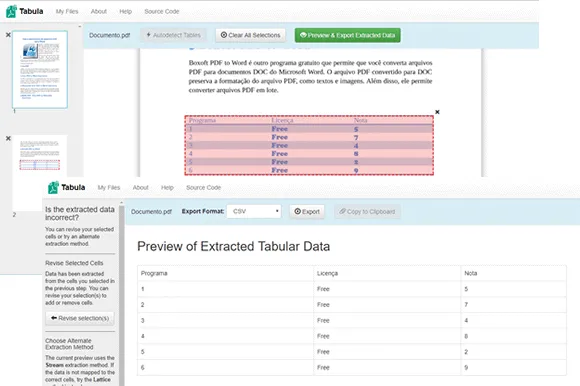Click Free cell in preview row 3

pos(387,321)
